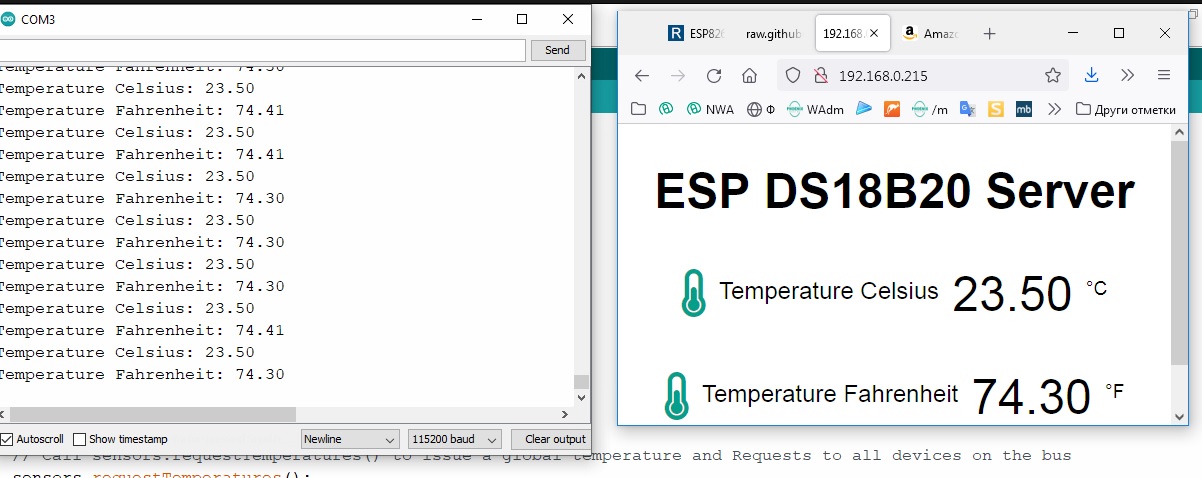Bookmark this page with the star
The image size is (1202, 478).
click(x=1052, y=75)
